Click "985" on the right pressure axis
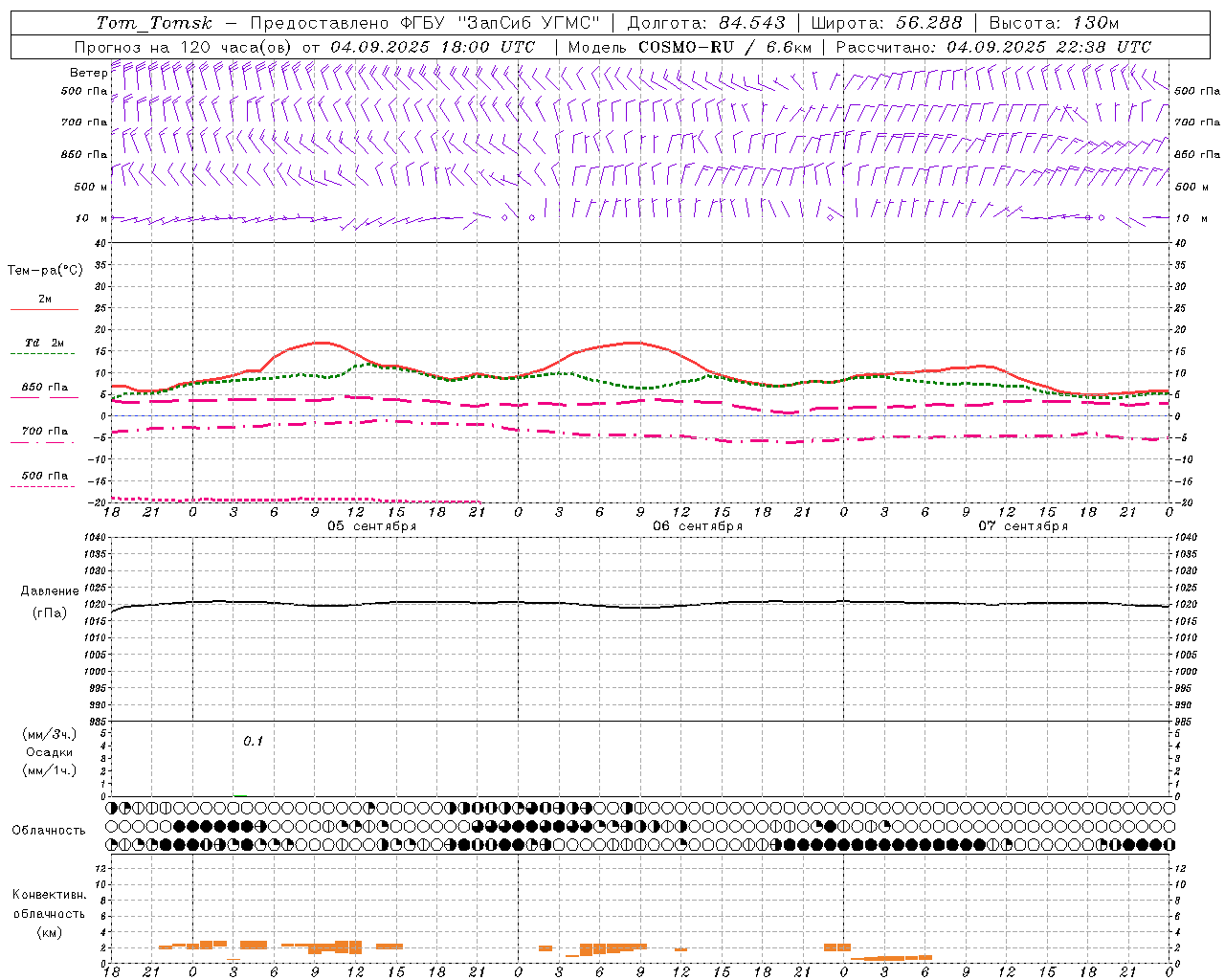1225x980 pixels. [1184, 722]
